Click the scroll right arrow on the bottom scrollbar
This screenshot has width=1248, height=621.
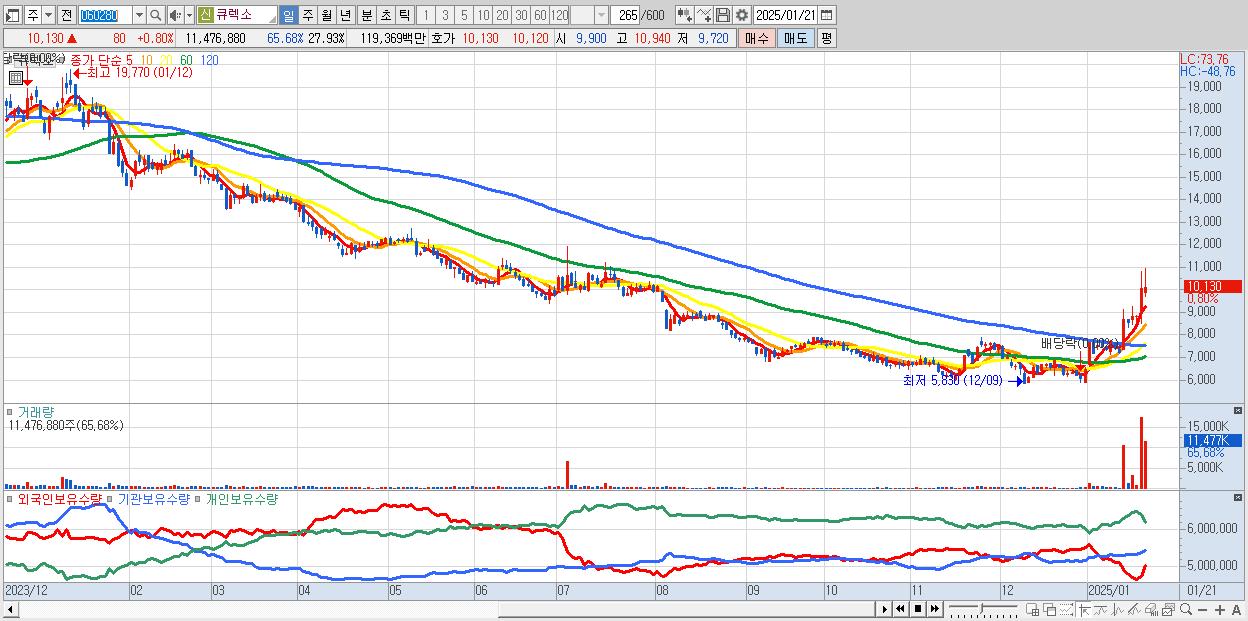[x=884, y=609]
